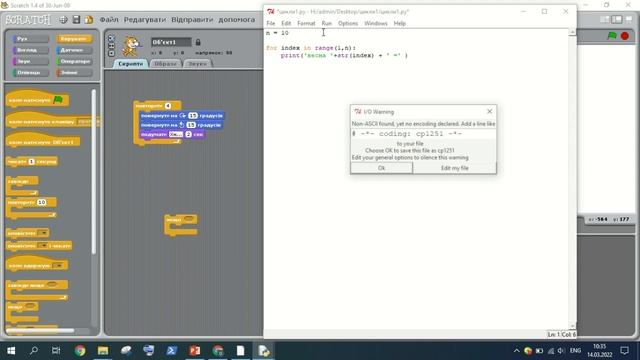Open the File menu in IDLE editor
640x360 pixels.
(271, 23)
